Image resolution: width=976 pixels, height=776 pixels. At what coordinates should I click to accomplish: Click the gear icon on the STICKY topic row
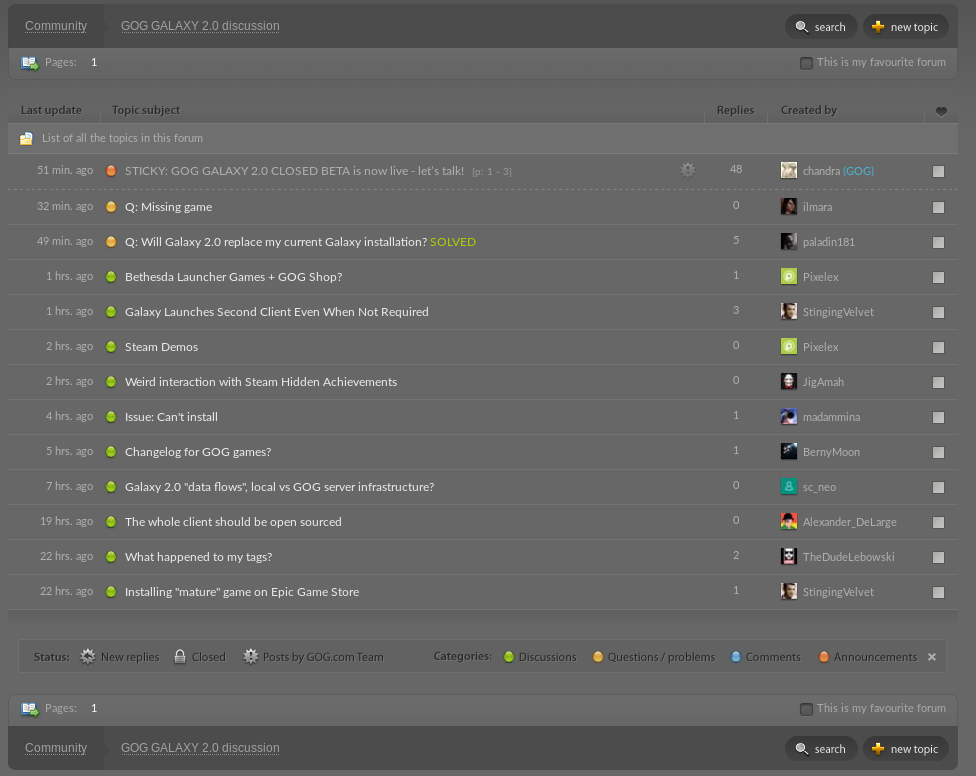[x=687, y=170]
